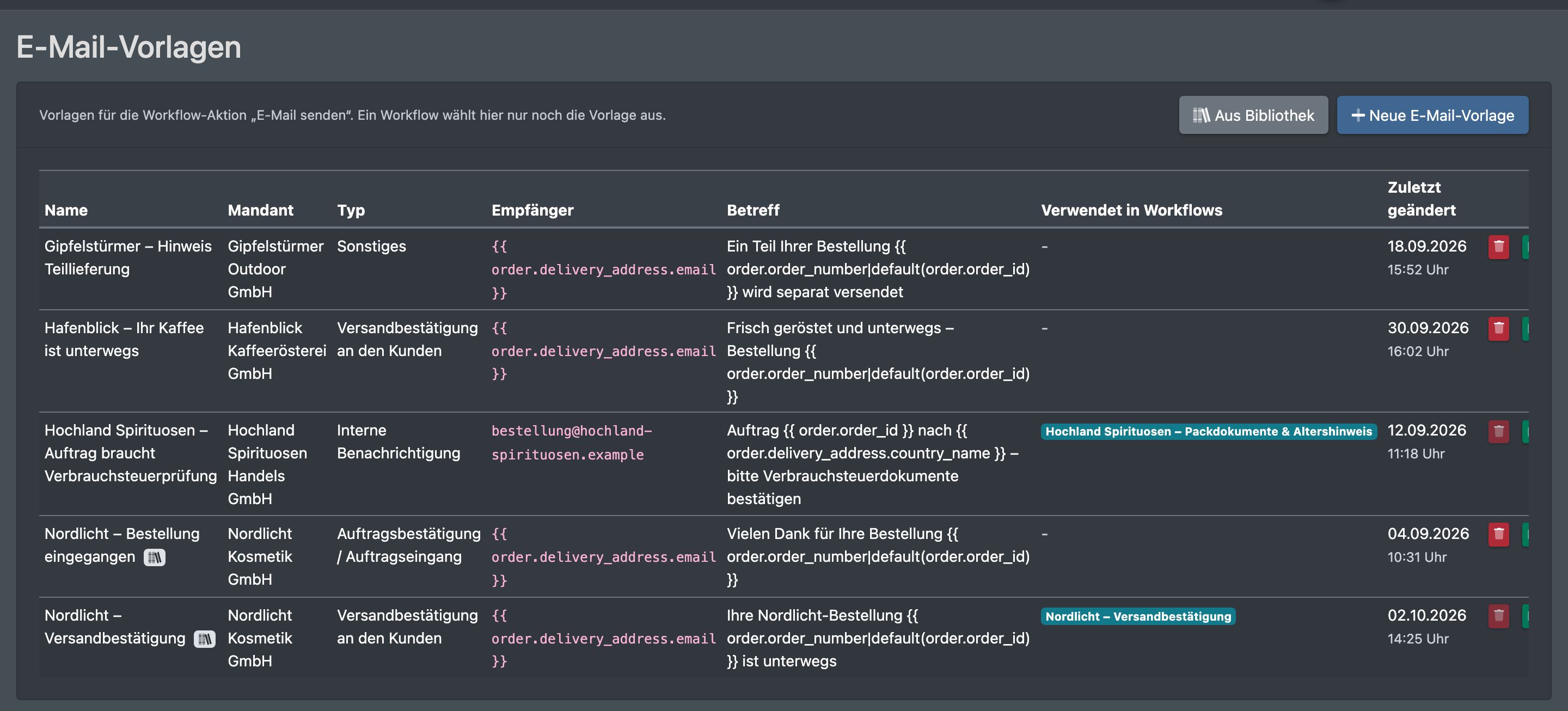Click Hochland Spirituosen Handels GmbH mandant cell
Viewport: 1568px width, 711px height.
(267, 464)
